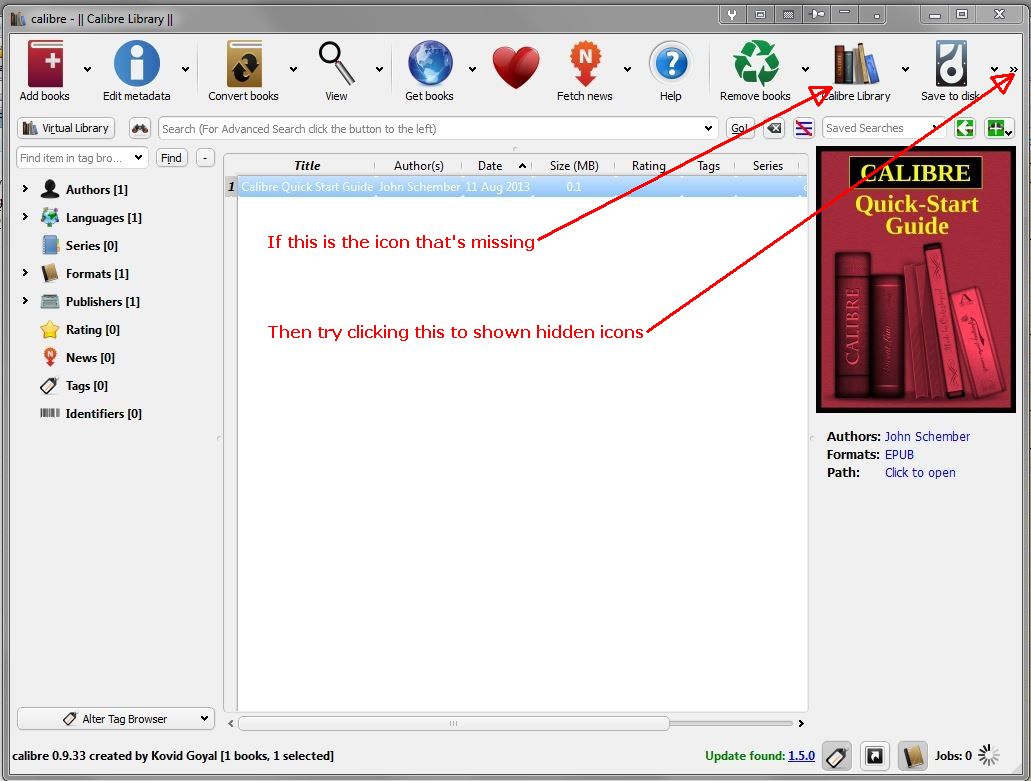Image resolution: width=1031 pixels, height=781 pixels.
Task: Clear search with the reset icon
Action: pyautogui.click(x=775, y=128)
